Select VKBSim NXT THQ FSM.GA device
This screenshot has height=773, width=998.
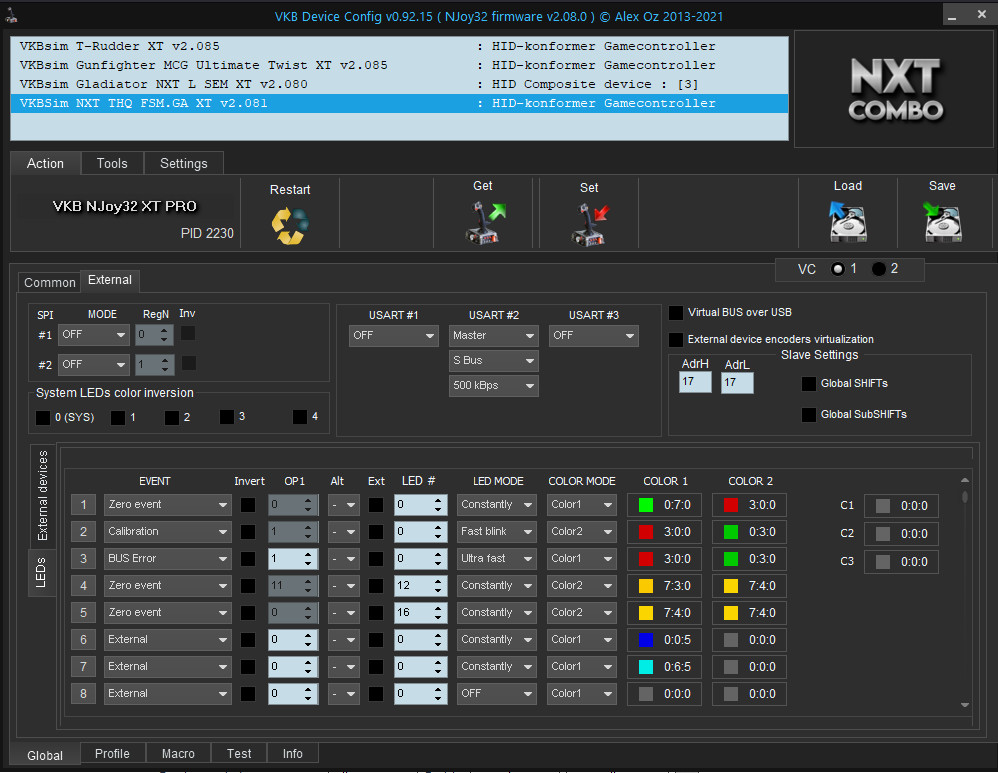399,104
